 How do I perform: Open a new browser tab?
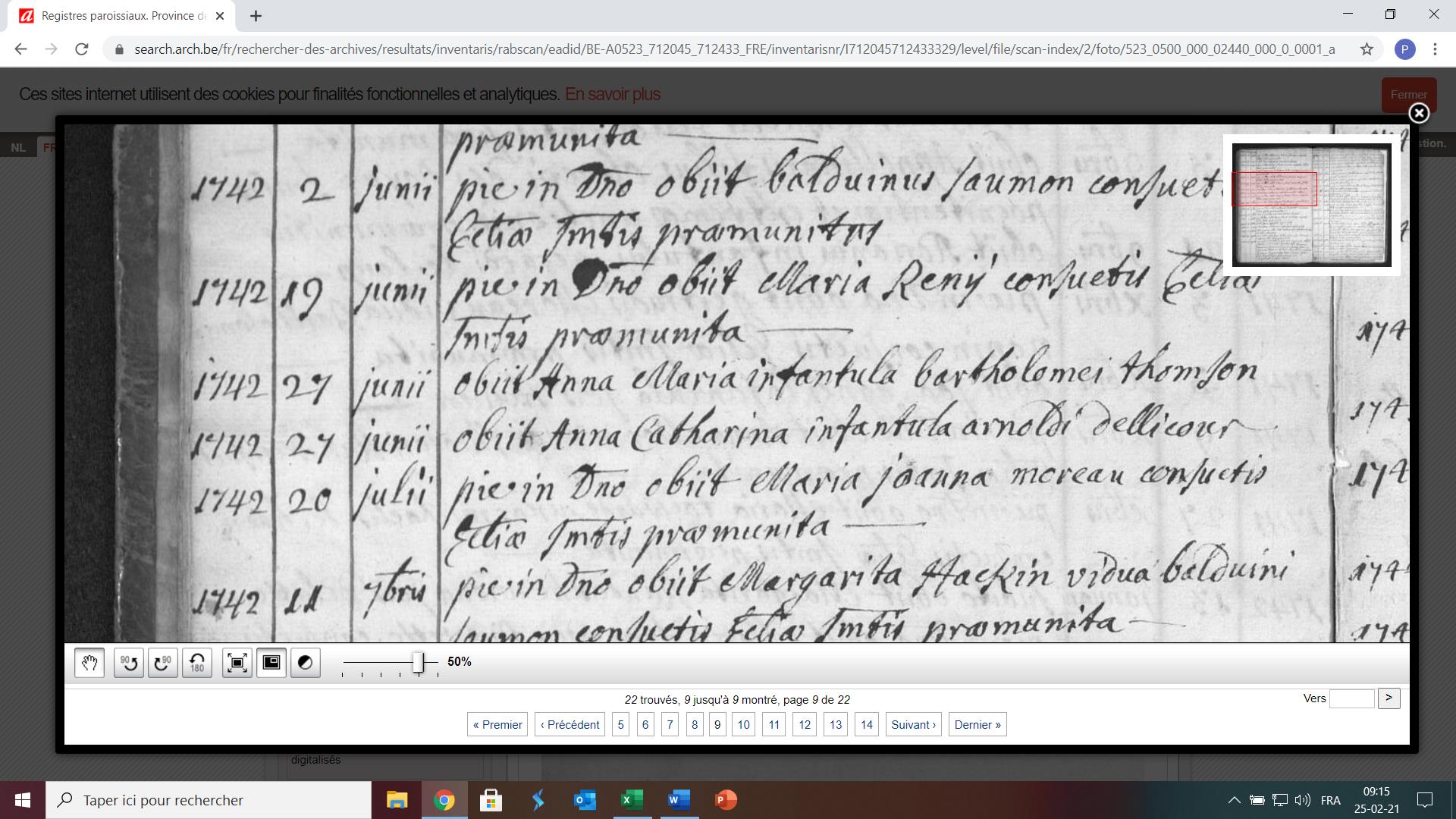(x=256, y=16)
